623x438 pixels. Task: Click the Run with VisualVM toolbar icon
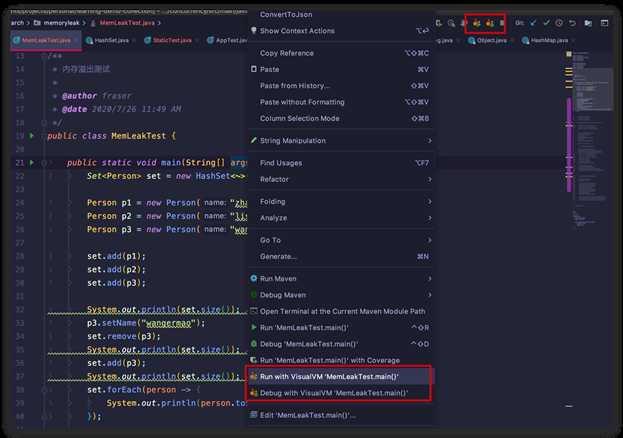coord(476,23)
